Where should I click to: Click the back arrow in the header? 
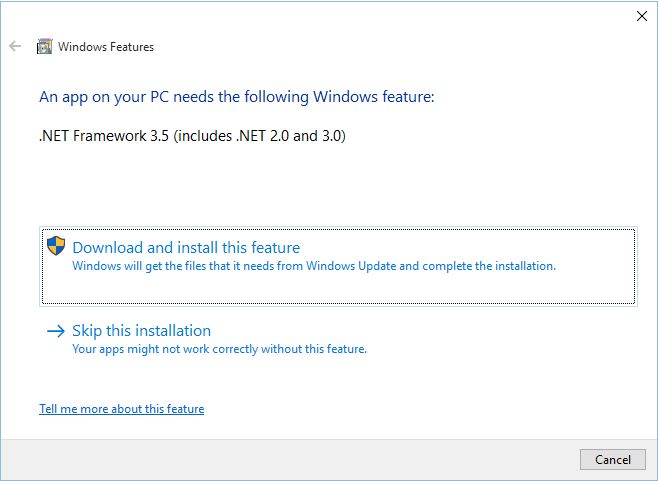point(15,46)
